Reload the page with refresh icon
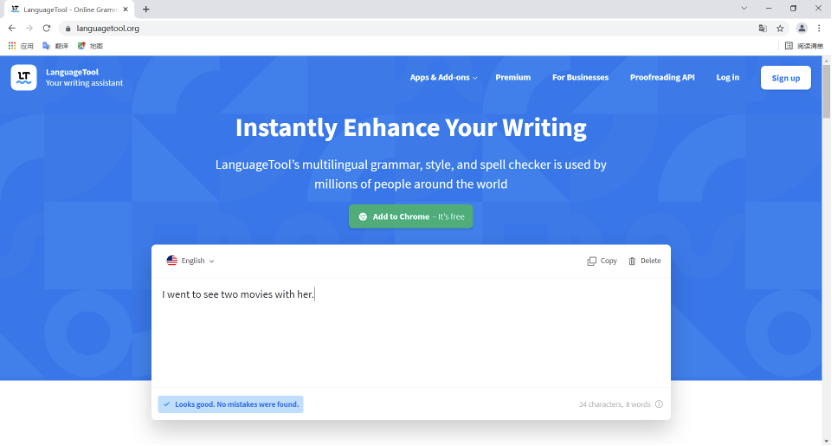This screenshot has height=446, width=832. (47, 28)
